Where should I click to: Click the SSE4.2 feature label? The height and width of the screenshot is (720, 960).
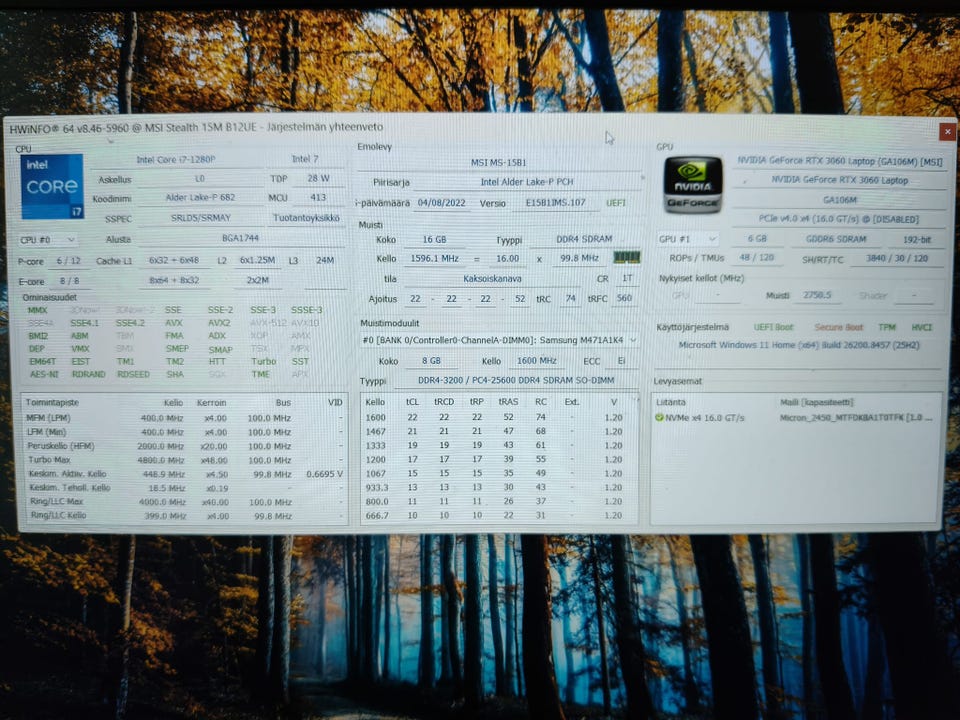point(130,323)
